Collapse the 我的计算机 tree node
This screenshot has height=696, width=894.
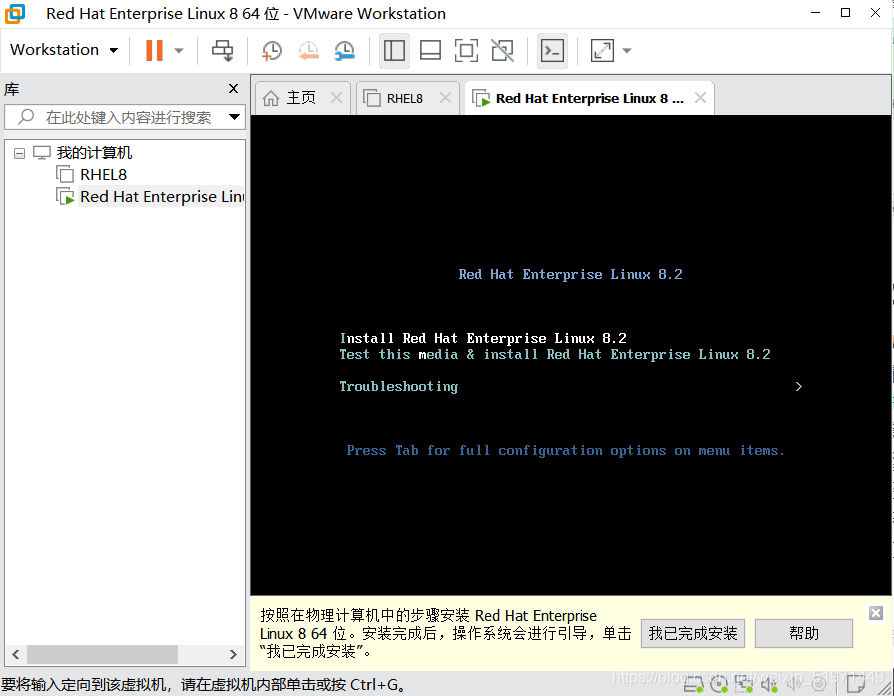[19, 153]
